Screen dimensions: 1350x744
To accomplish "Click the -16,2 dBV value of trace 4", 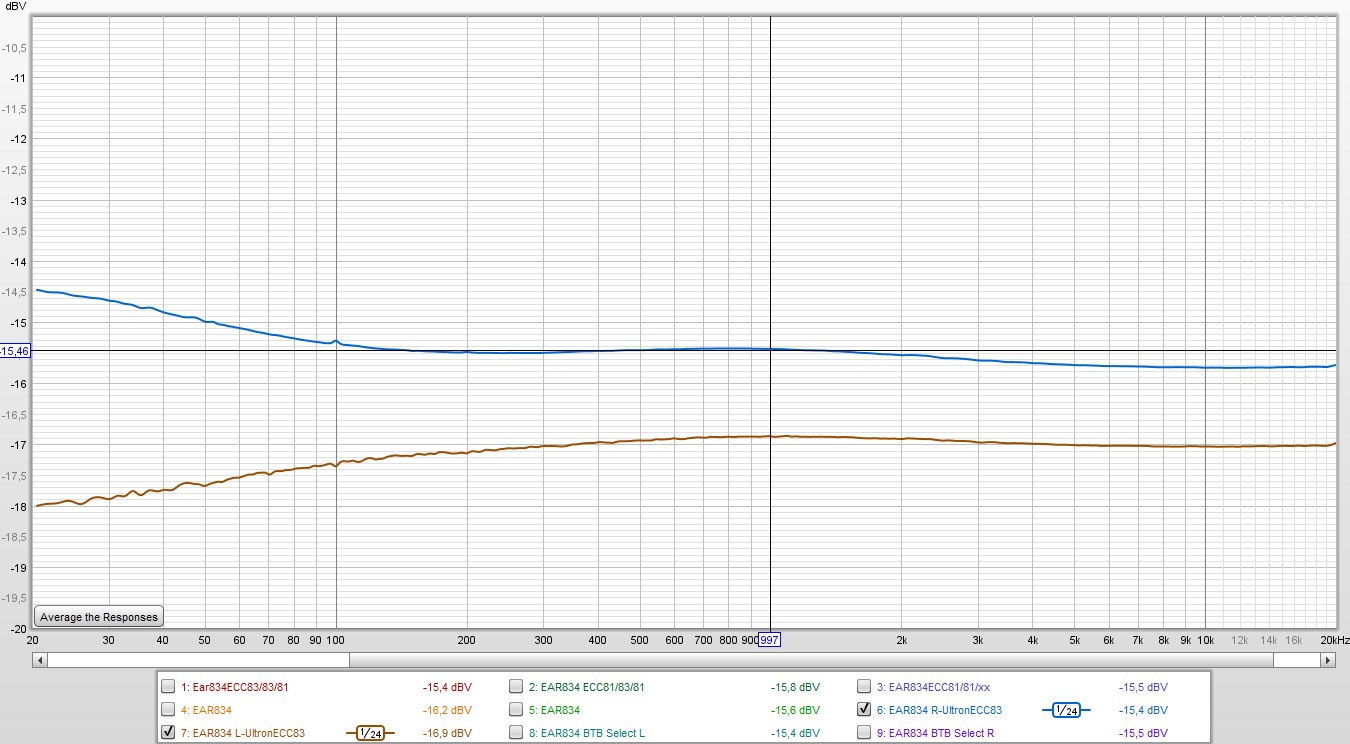I will (x=447, y=710).
